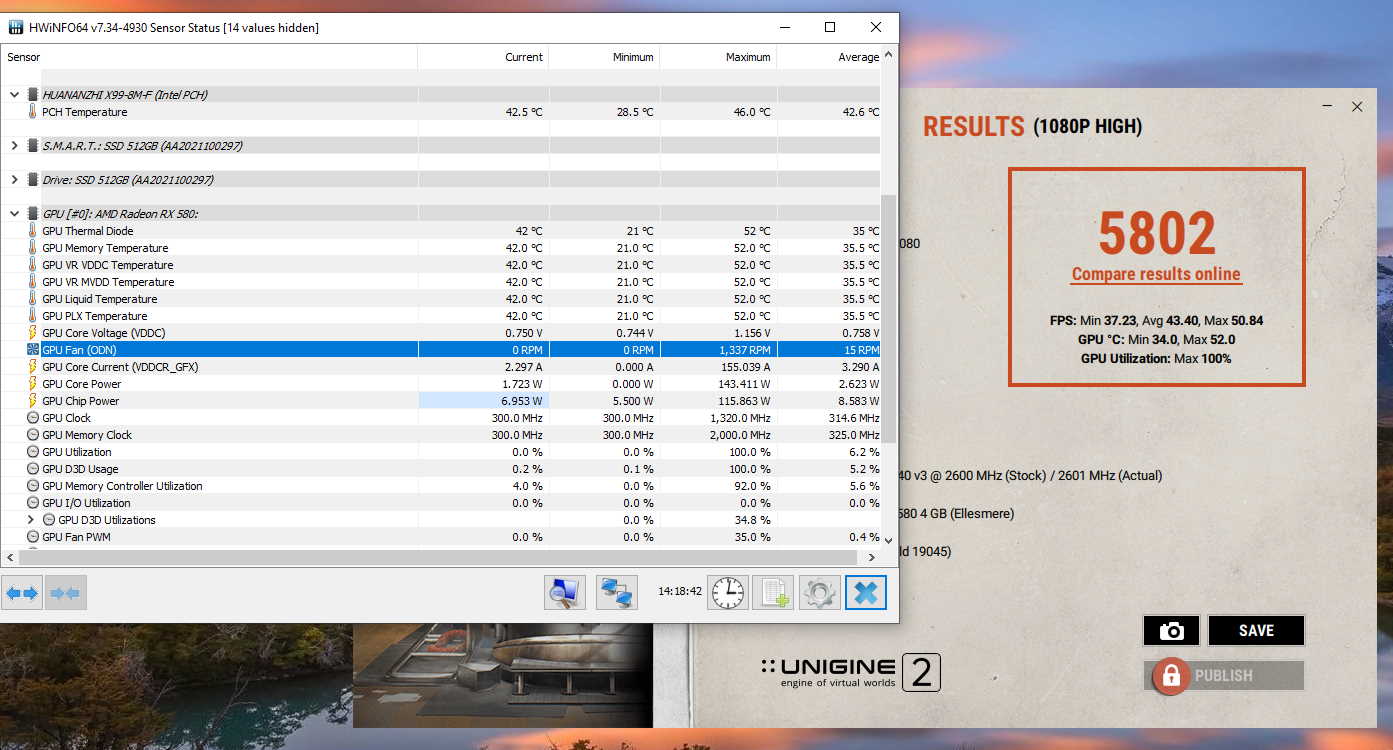Click the clock icon in the HWiNFO toolbar

(x=728, y=593)
